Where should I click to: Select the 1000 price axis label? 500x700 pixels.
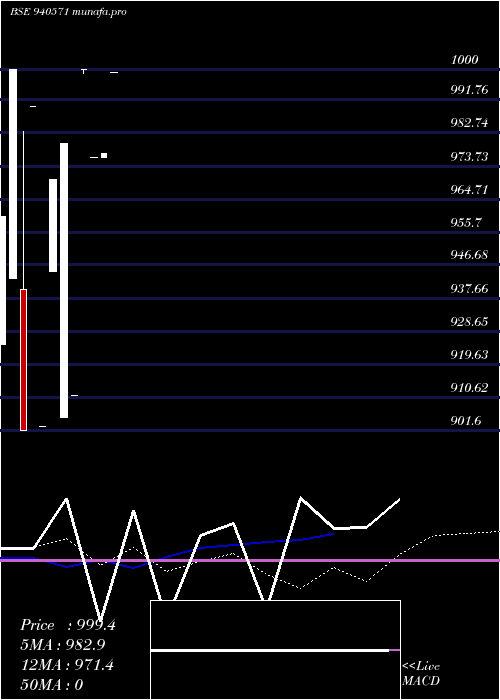click(x=465, y=59)
